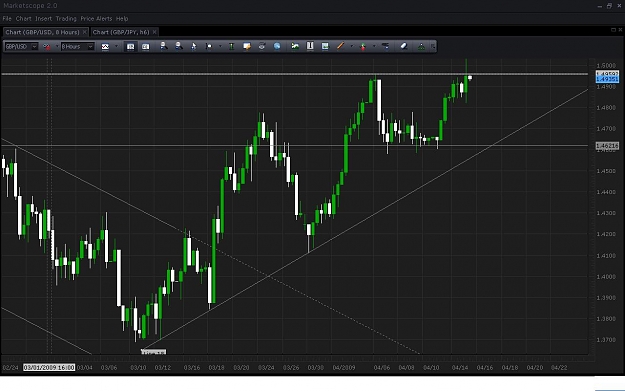
Task: Select the orange line drawing tool
Action: pos(340,46)
